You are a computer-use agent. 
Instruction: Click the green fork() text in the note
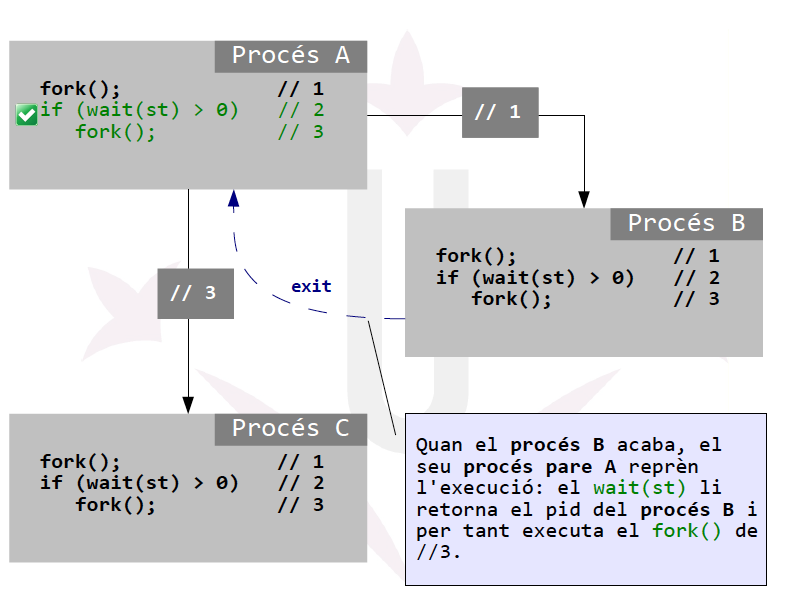[686, 531]
